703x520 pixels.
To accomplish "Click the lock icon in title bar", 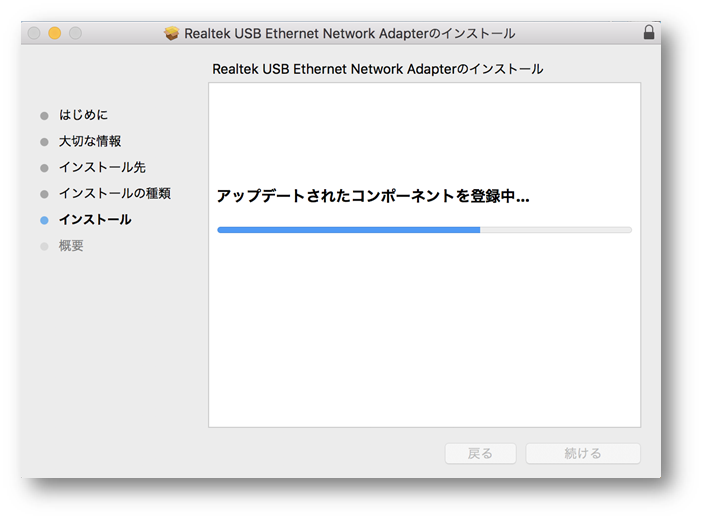I will [x=649, y=32].
